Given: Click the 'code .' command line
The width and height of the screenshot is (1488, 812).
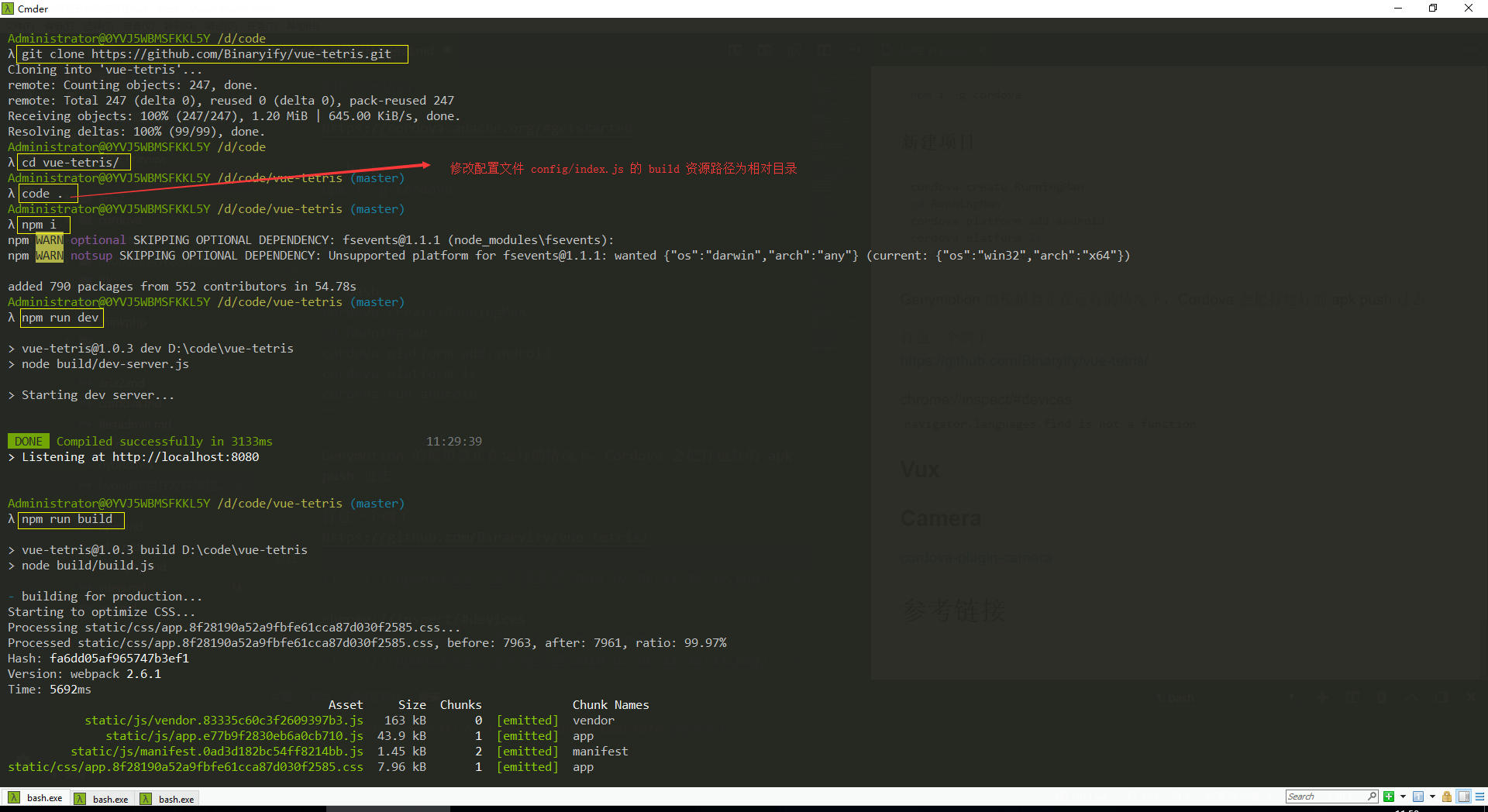Looking at the screenshot, I should [43, 194].
